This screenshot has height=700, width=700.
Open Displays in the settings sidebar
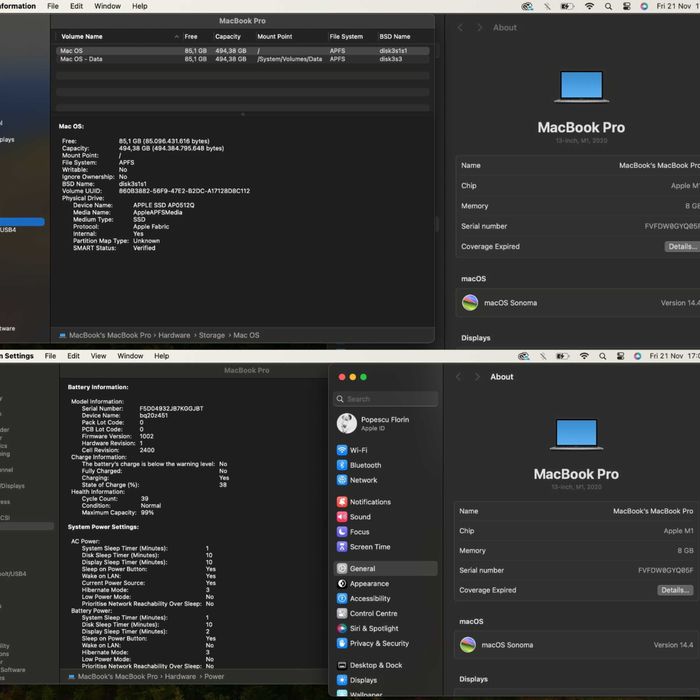(x=357, y=680)
